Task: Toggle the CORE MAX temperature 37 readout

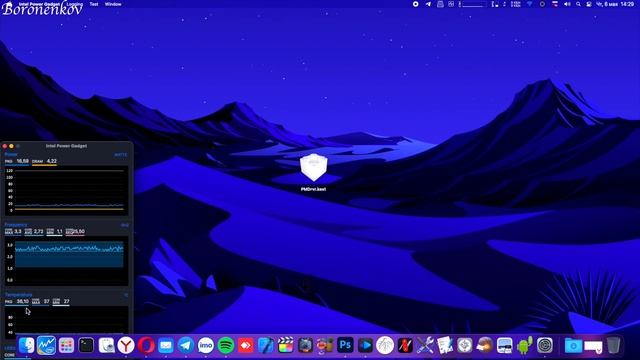Action: coord(41,302)
